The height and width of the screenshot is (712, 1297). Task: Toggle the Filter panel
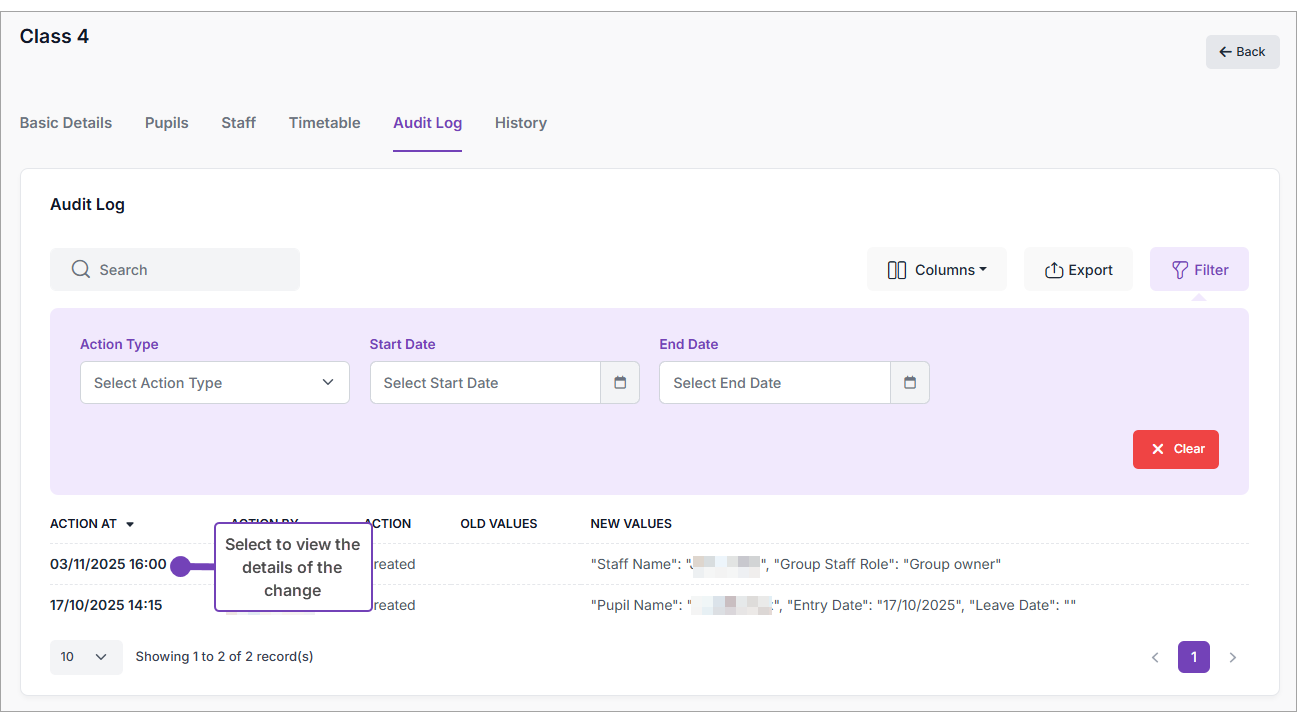1199,270
